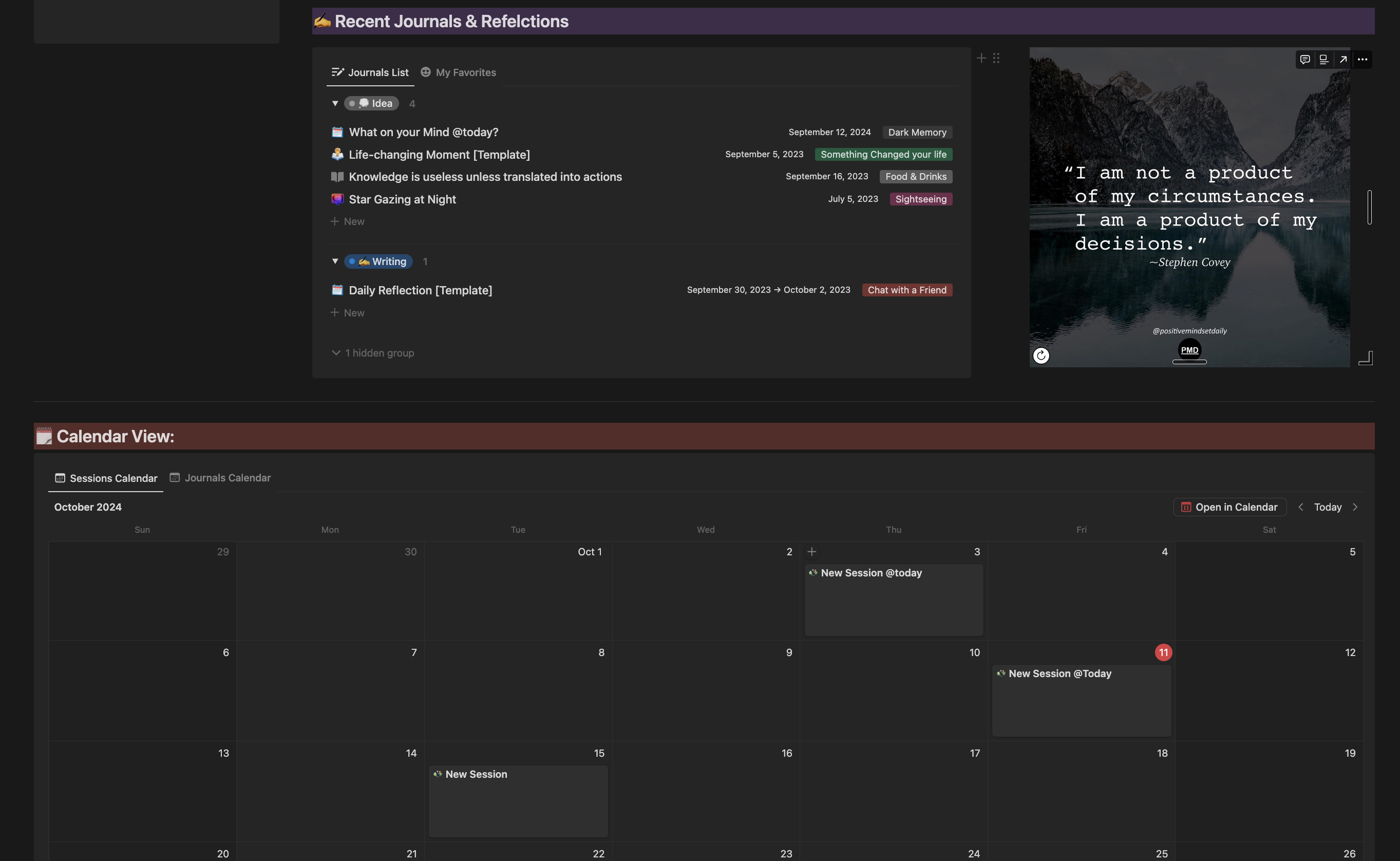The width and height of the screenshot is (1400, 861).
Task: Click the icon of Star Gazing at Night
Action: click(337, 199)
